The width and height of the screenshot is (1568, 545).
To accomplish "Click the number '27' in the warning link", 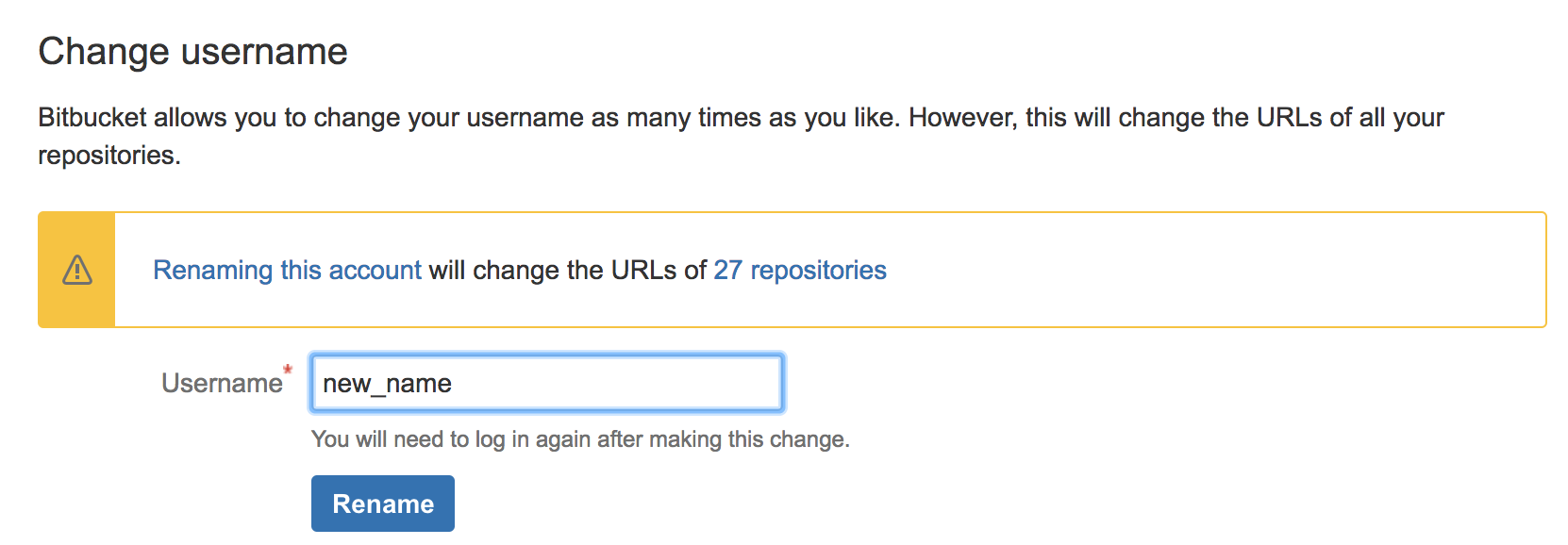I will pos(726,270).
